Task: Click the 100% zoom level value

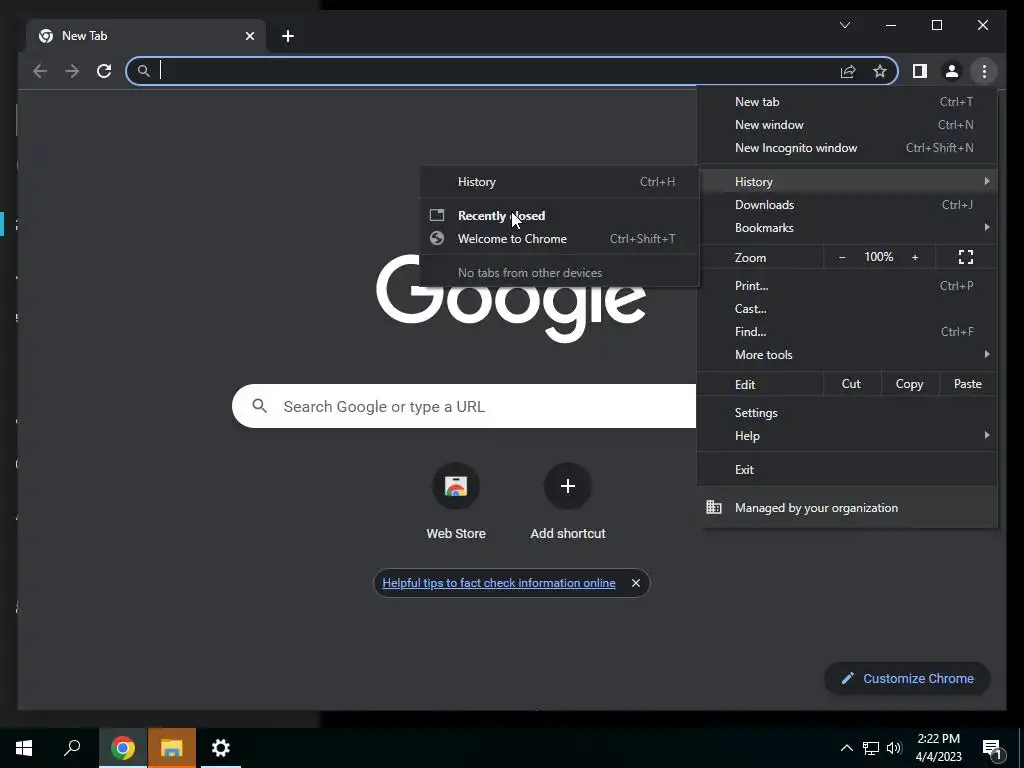Action: [x=878, y=257]
